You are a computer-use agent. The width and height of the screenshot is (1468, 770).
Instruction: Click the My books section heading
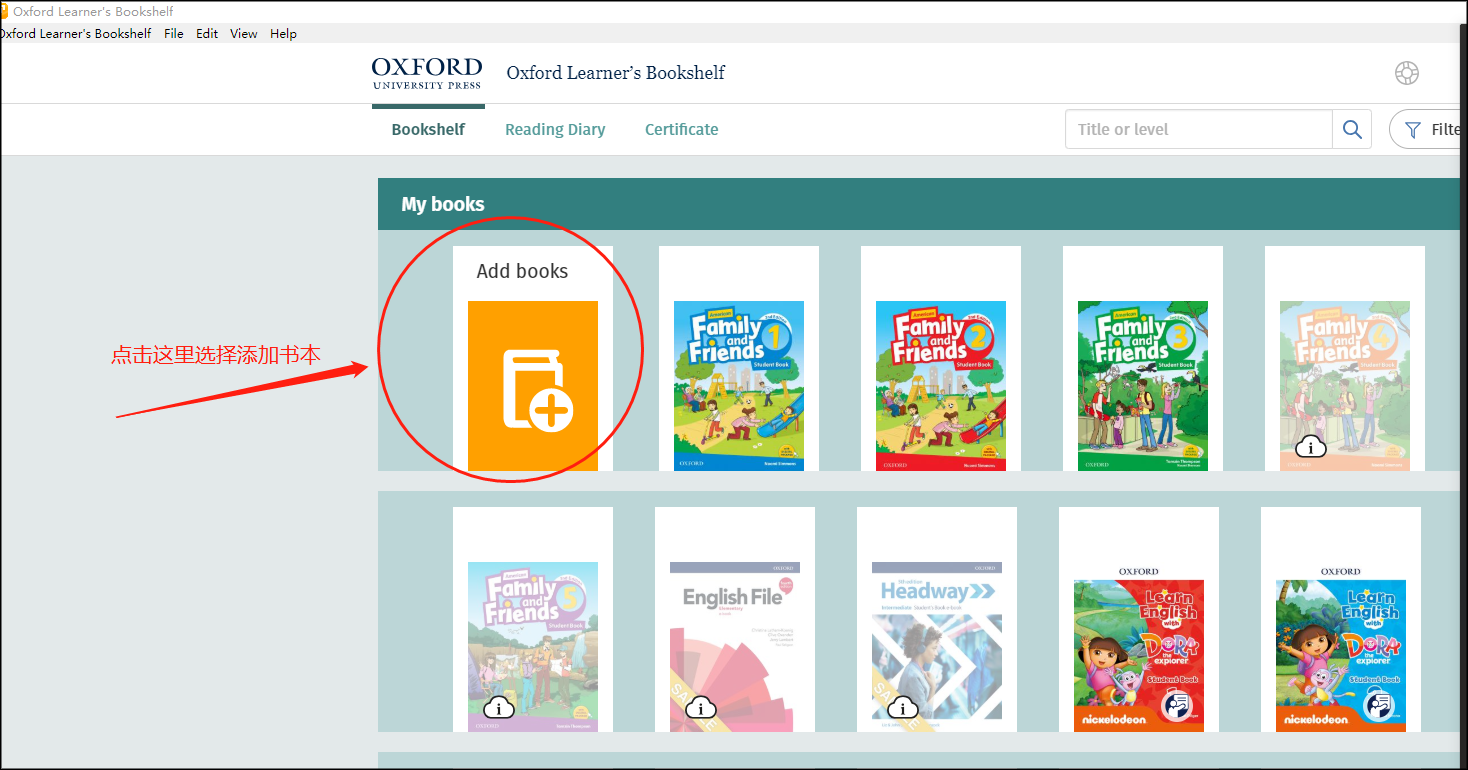pos(443,204)
